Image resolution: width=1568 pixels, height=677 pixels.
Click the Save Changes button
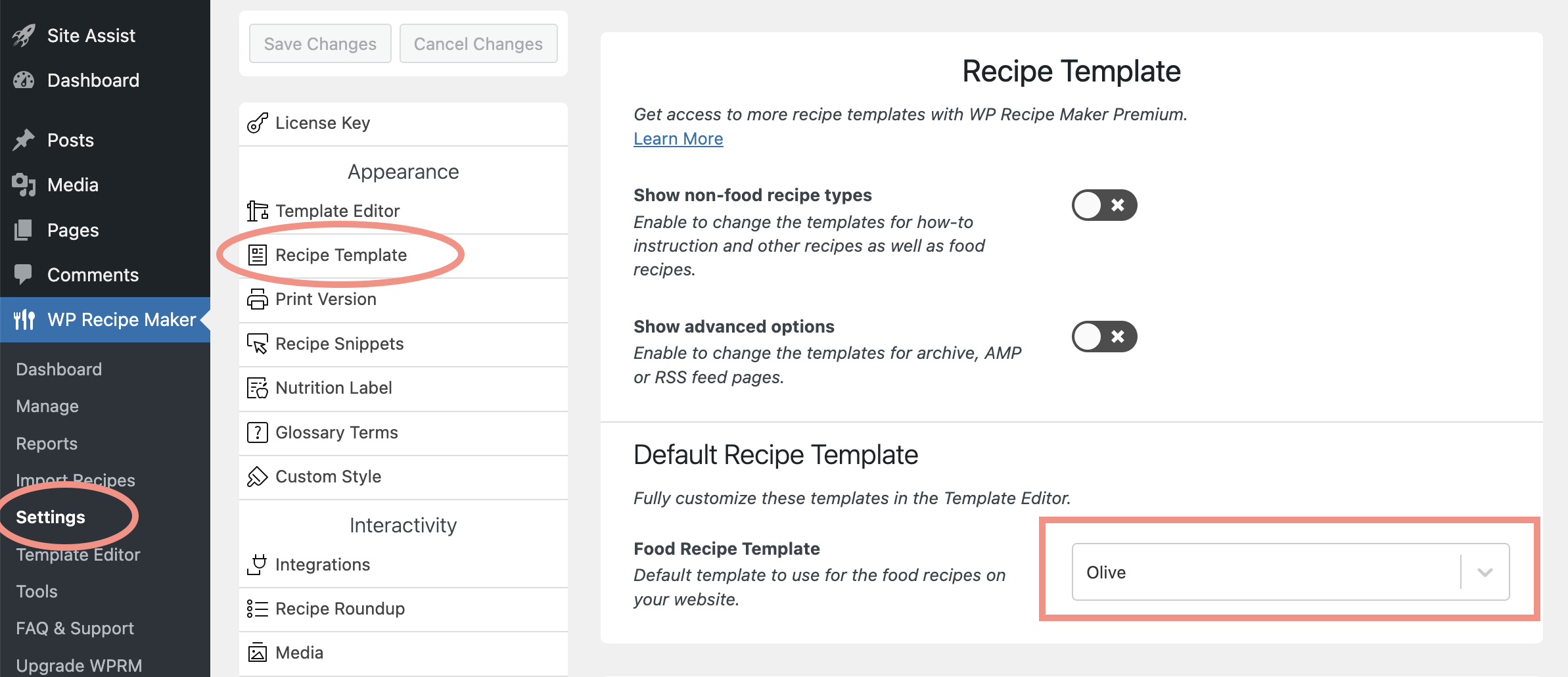pyautogui.click(x=320, y=43)
